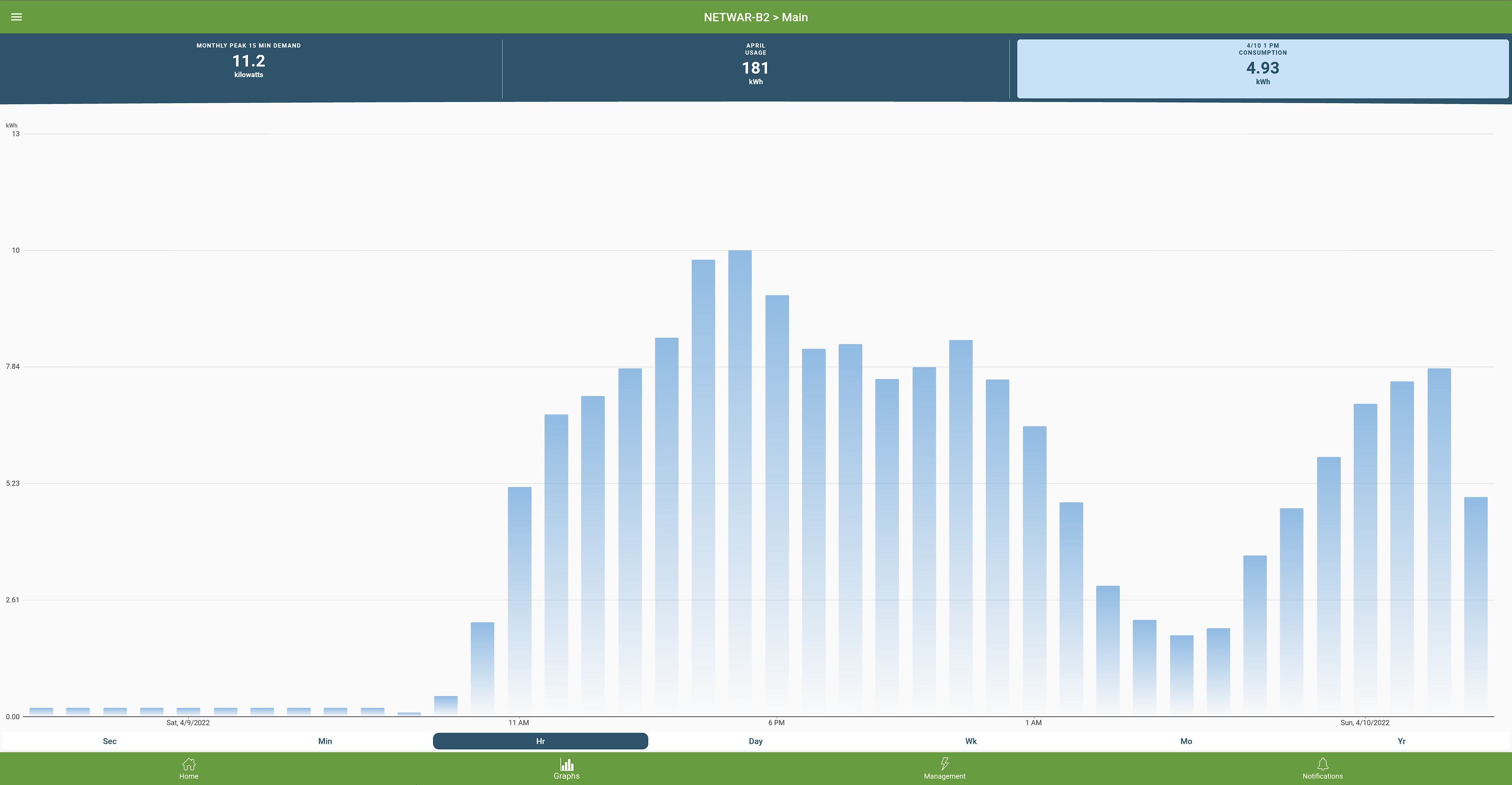Switch to the Mo time interval
The width and height of the screenshot is (1512, 785).
point(1186,741)
